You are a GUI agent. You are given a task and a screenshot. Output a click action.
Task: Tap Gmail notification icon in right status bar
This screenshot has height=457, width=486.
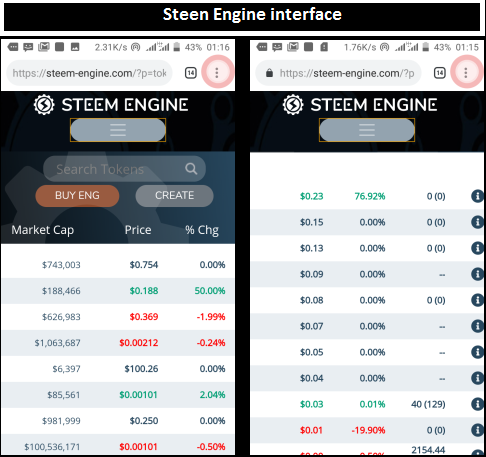293,47
